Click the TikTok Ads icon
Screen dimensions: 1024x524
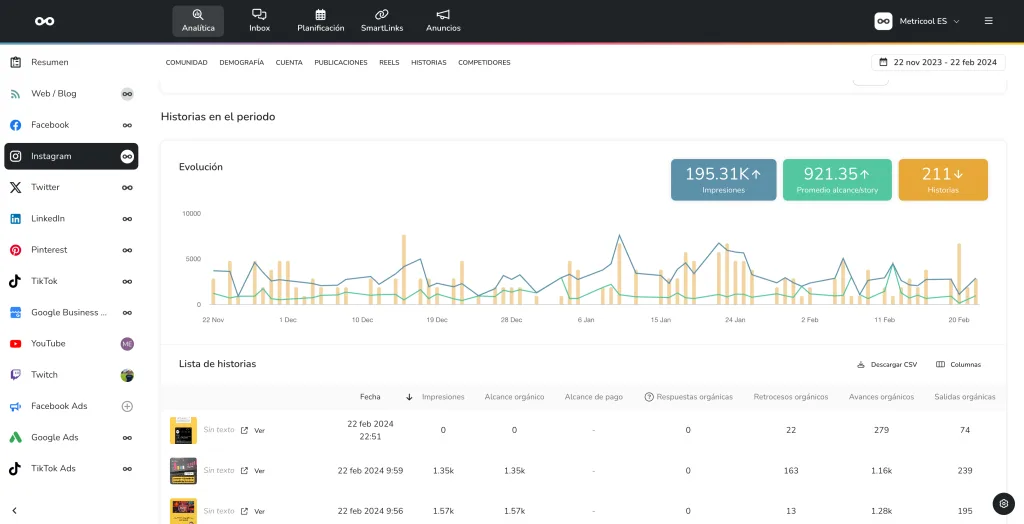pyautogui.click(x=16, y=468)
